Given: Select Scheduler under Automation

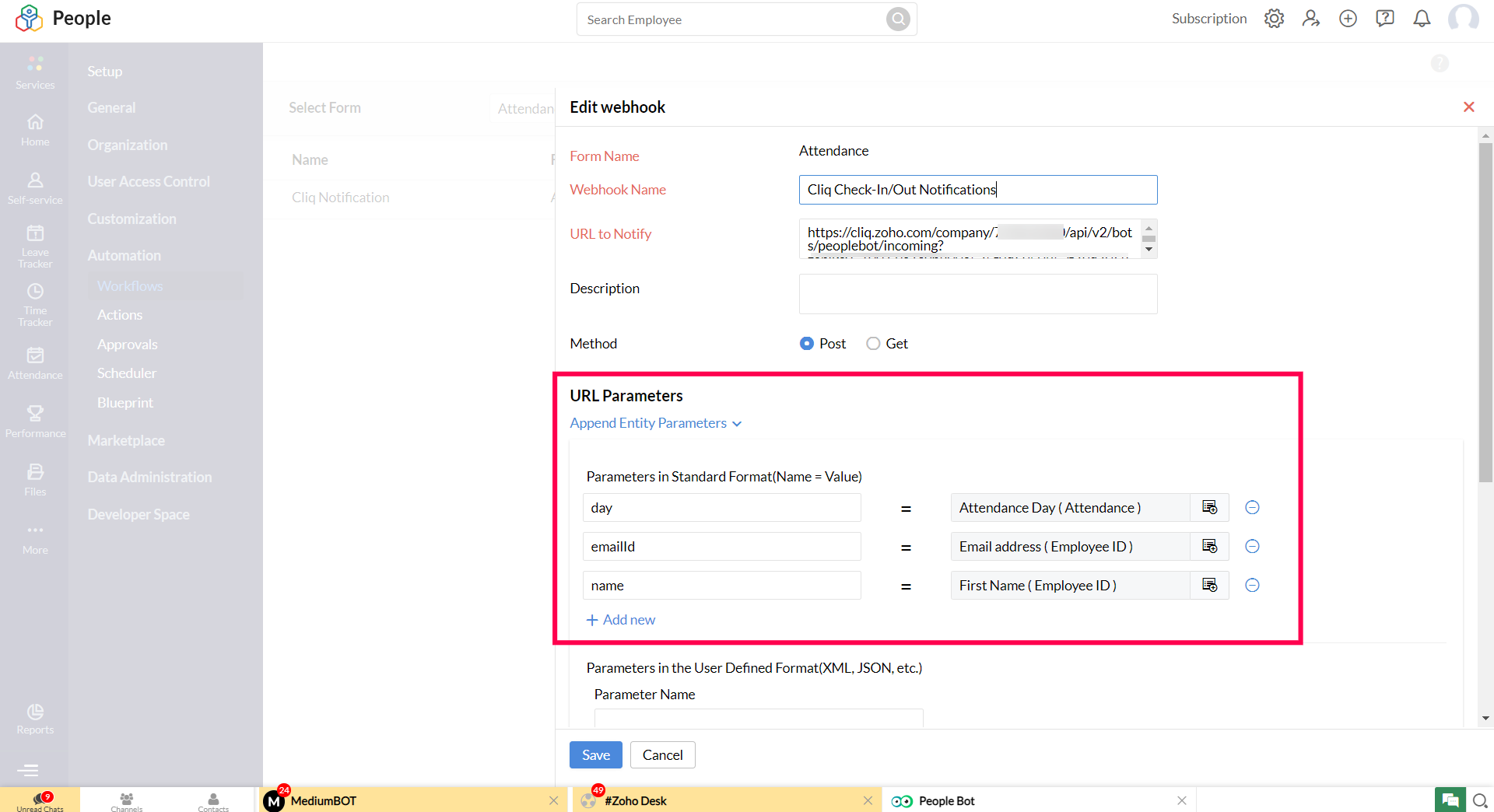Looking at the screenshot, I should (127, 373).
